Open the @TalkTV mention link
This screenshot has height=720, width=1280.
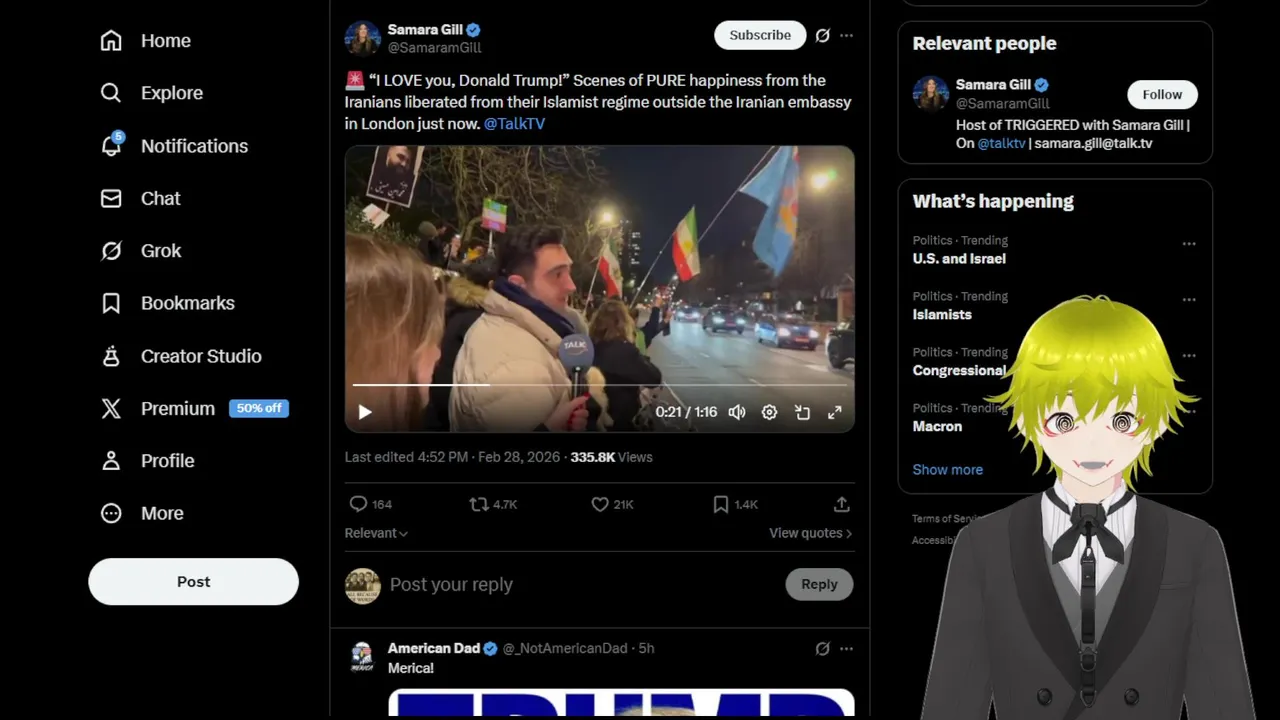click(514, 123)
